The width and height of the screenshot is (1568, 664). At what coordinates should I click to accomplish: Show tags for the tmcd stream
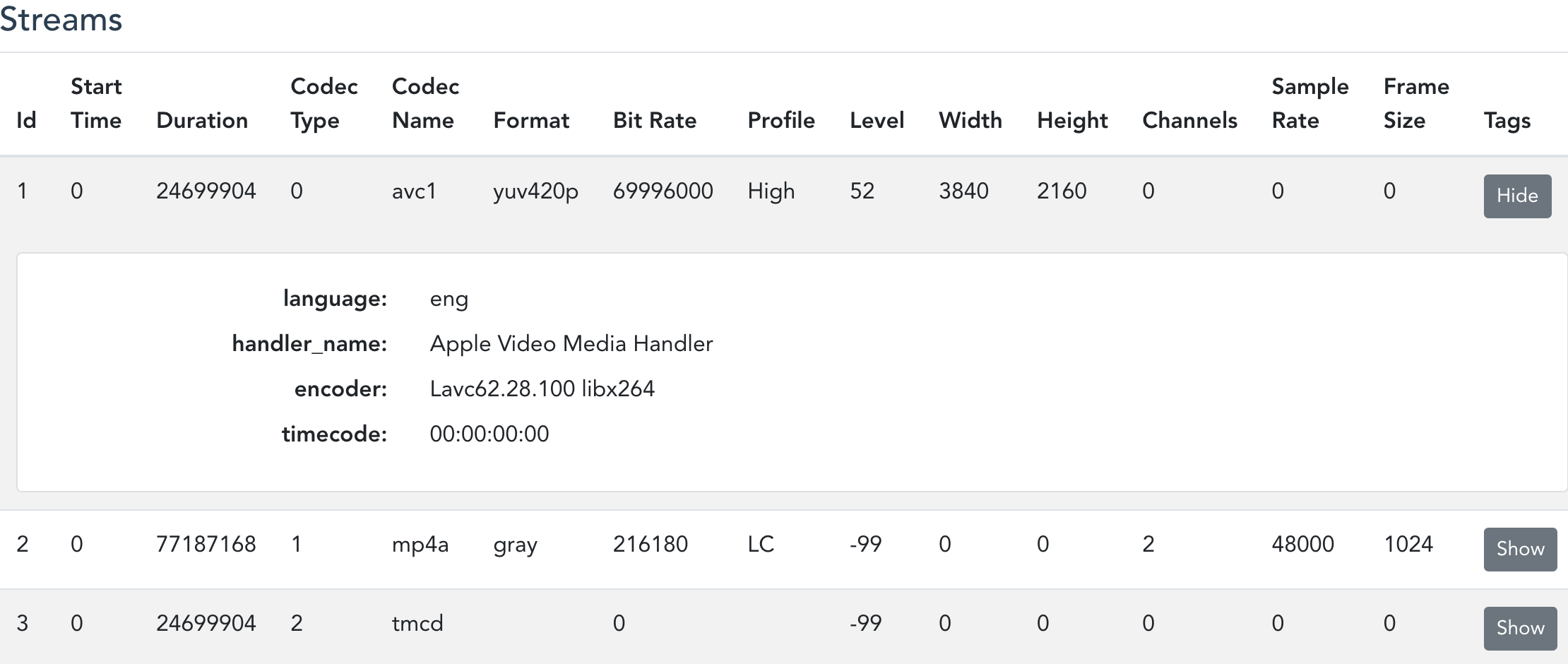click(1520, 628)
